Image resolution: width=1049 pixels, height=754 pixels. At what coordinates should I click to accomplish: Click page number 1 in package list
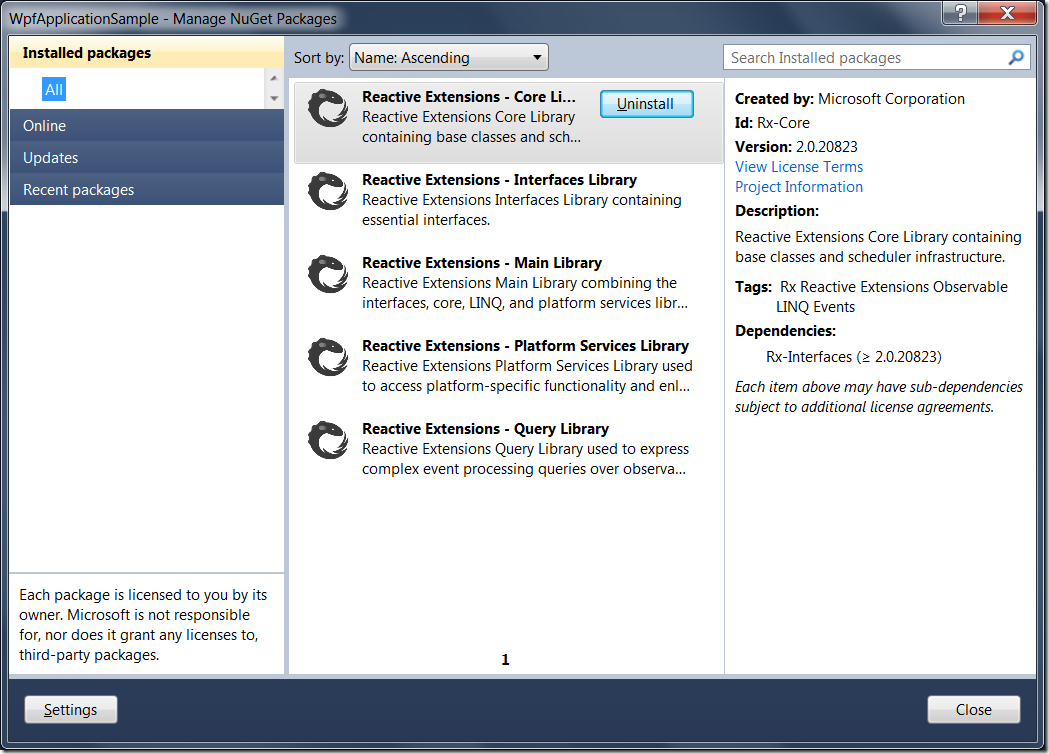coord(505,660)
